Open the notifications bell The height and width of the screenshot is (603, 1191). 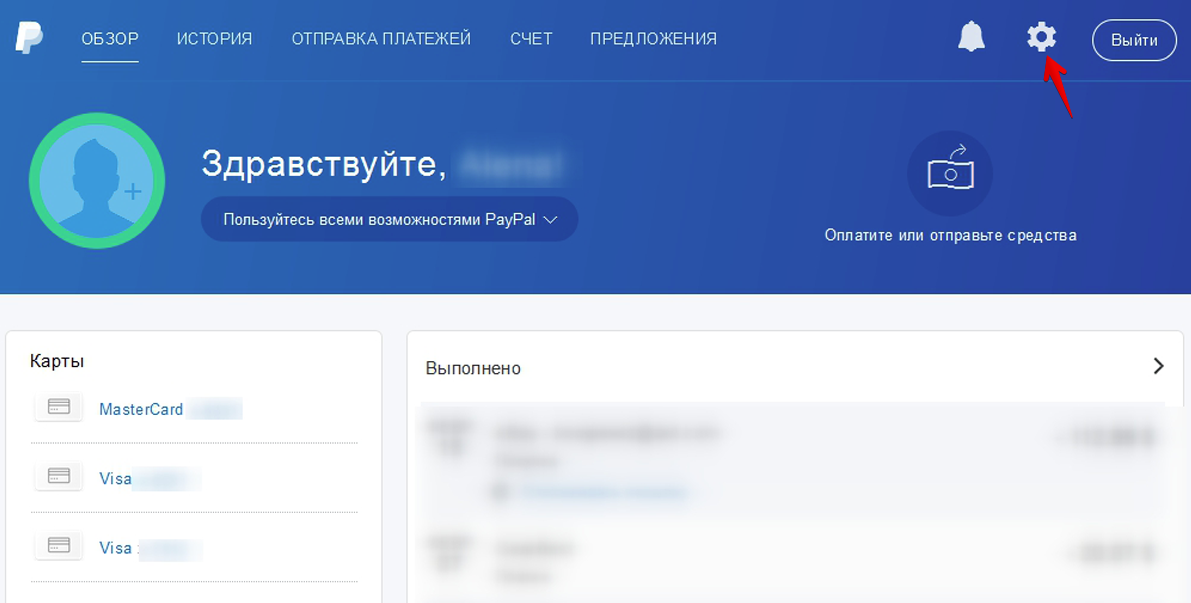(x=971, y=36)
